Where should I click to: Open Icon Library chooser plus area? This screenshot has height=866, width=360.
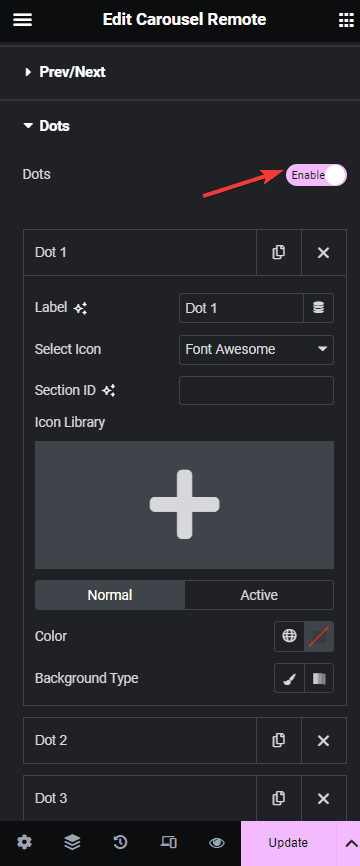coord(184,505)
